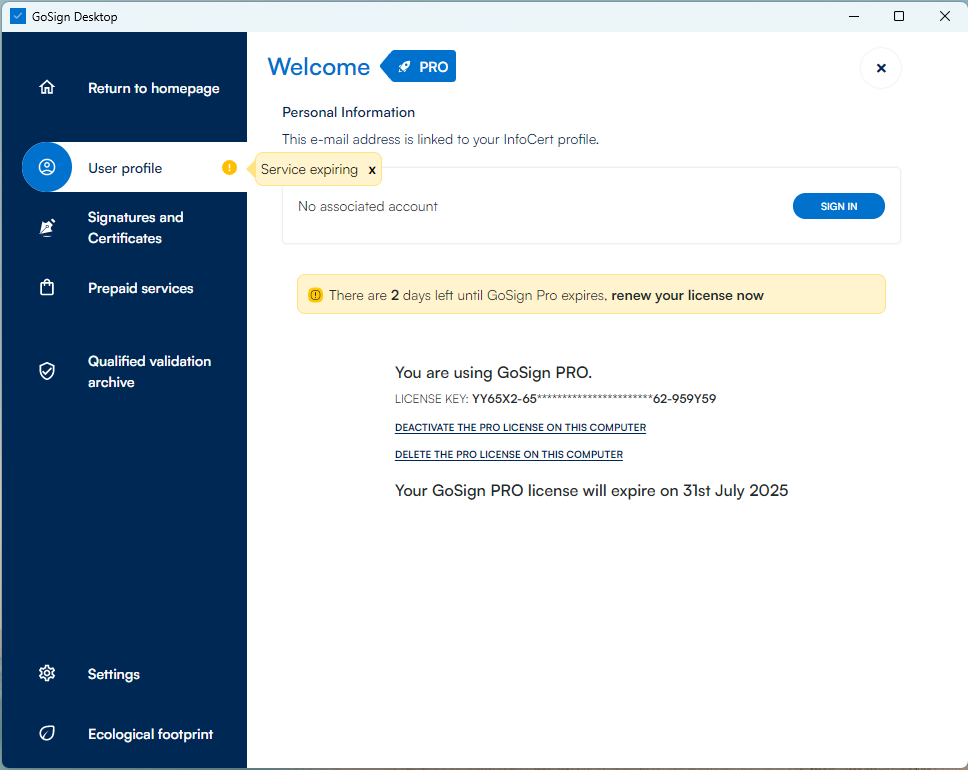
Task: Click the Qualified validation archive shield icon
Action: click(x=47, y=371)
